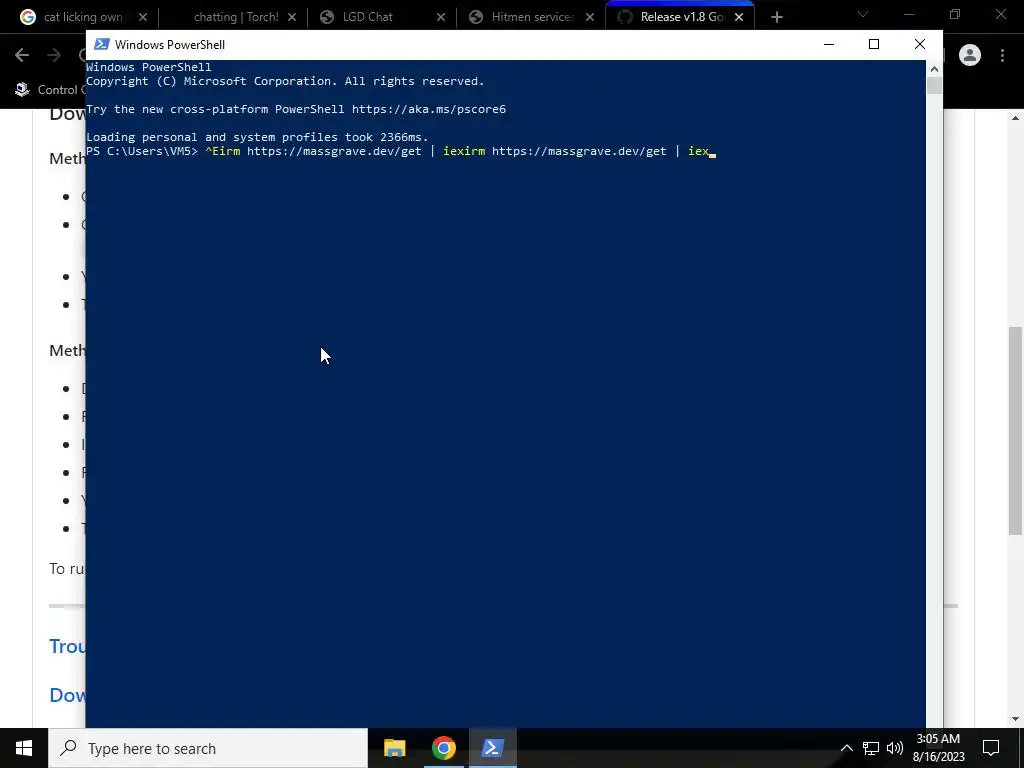The width and height of the screenshot is (1024, 768).
Task: Click the PowerShell scrollbar thumb
Action: (x=934, y=86)
